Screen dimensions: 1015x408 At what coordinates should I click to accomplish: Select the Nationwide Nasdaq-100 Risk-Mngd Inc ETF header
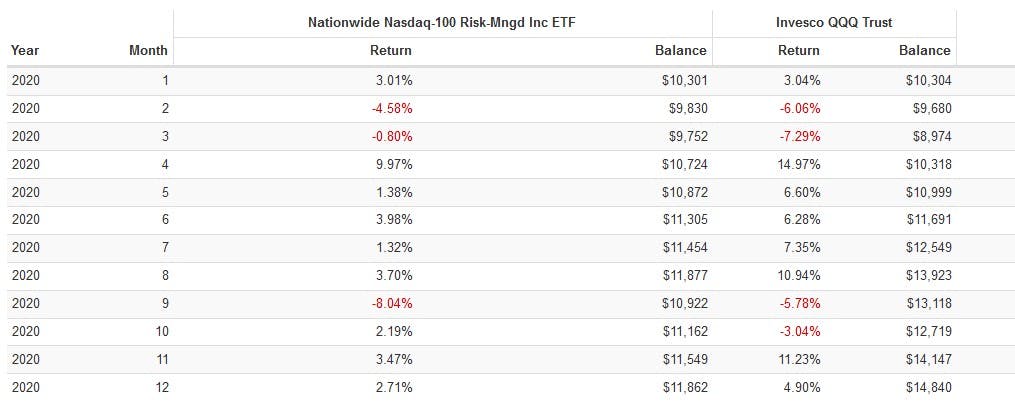point(442,23)
